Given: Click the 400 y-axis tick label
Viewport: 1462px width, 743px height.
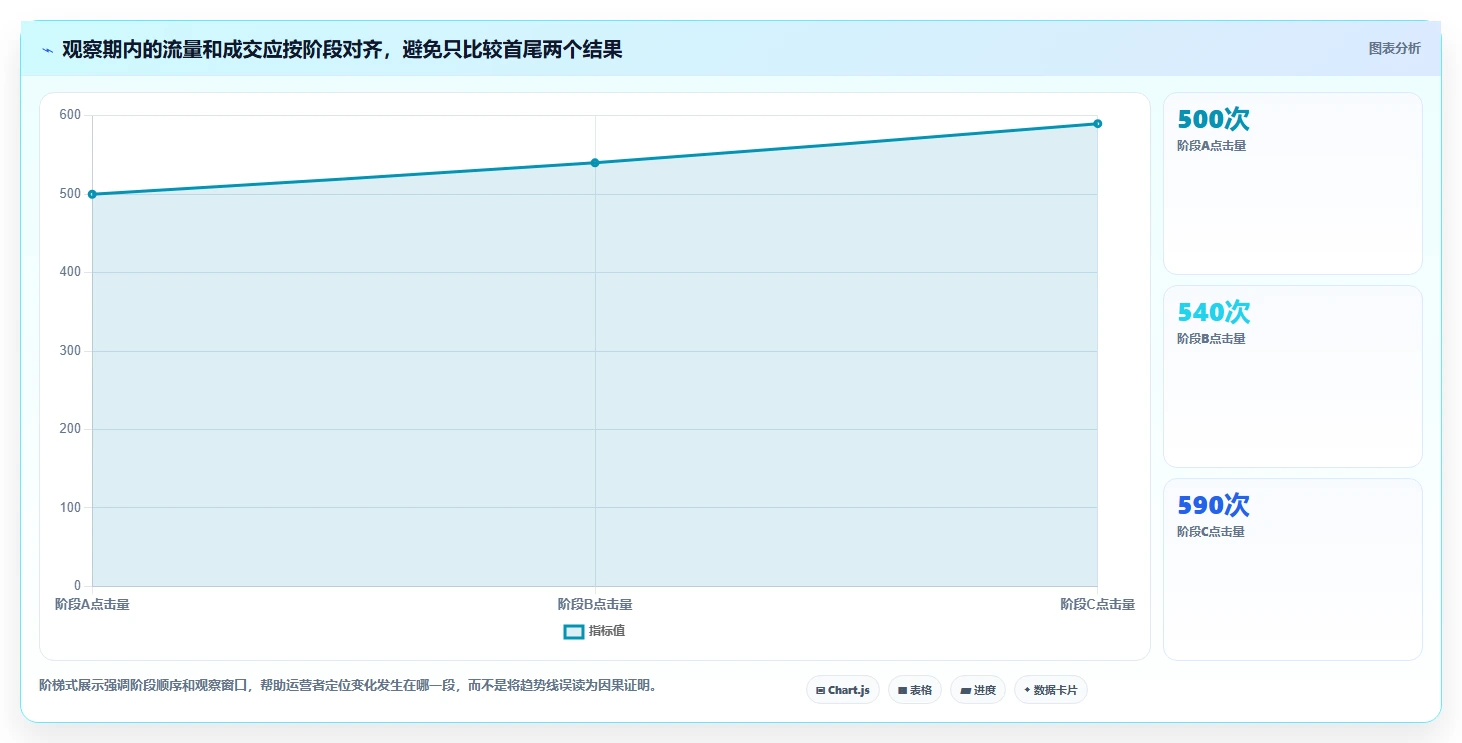Looking at the screenshot, I should [x=70, y=272].
